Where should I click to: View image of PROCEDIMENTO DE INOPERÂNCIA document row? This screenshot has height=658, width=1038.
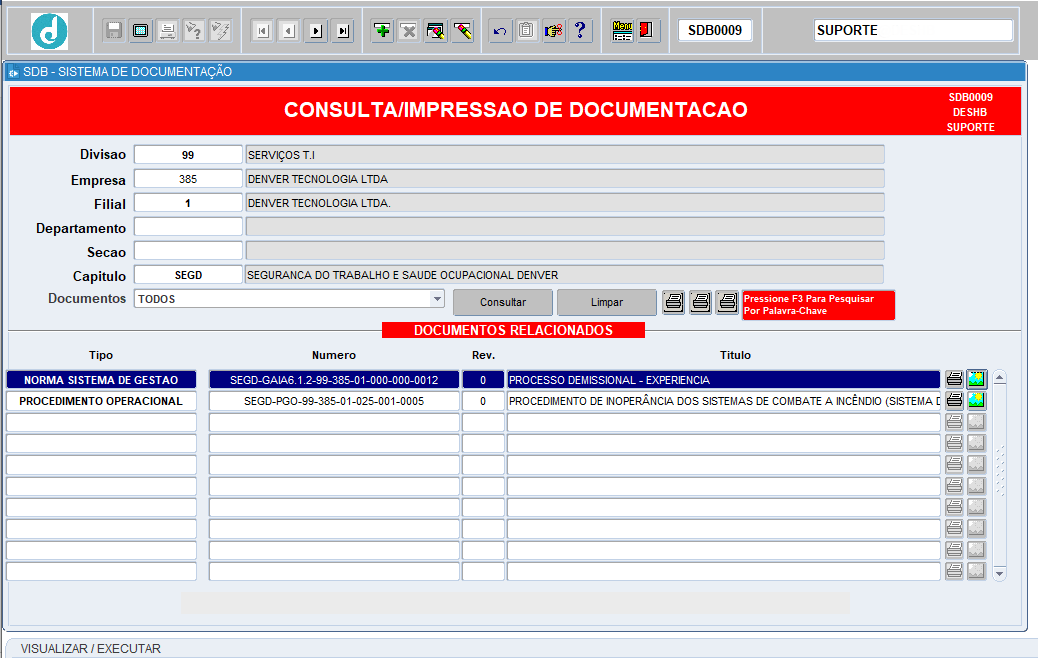point(976,401)
